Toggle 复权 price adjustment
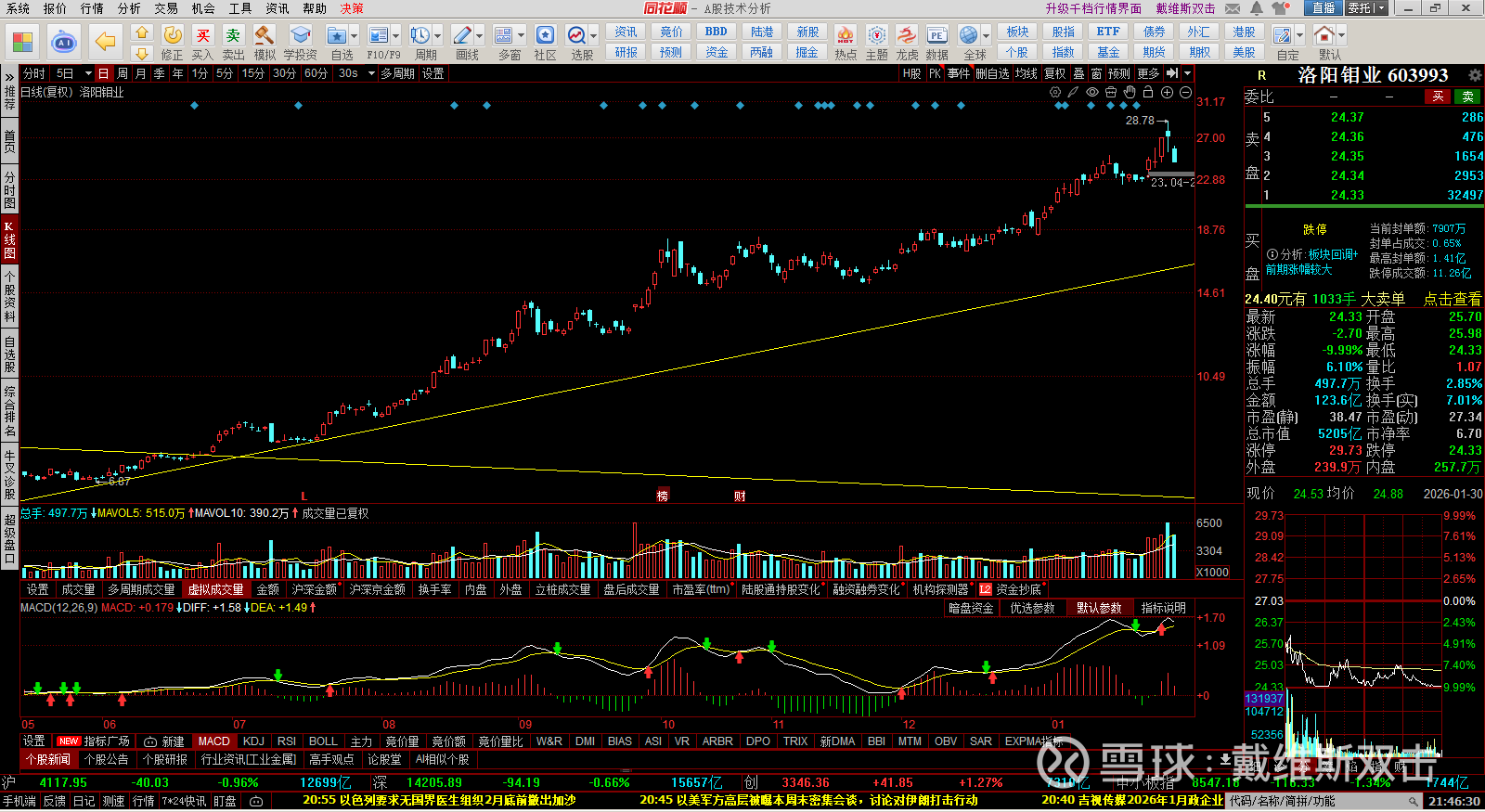The image size is (1485, 812). point(1055,73)
